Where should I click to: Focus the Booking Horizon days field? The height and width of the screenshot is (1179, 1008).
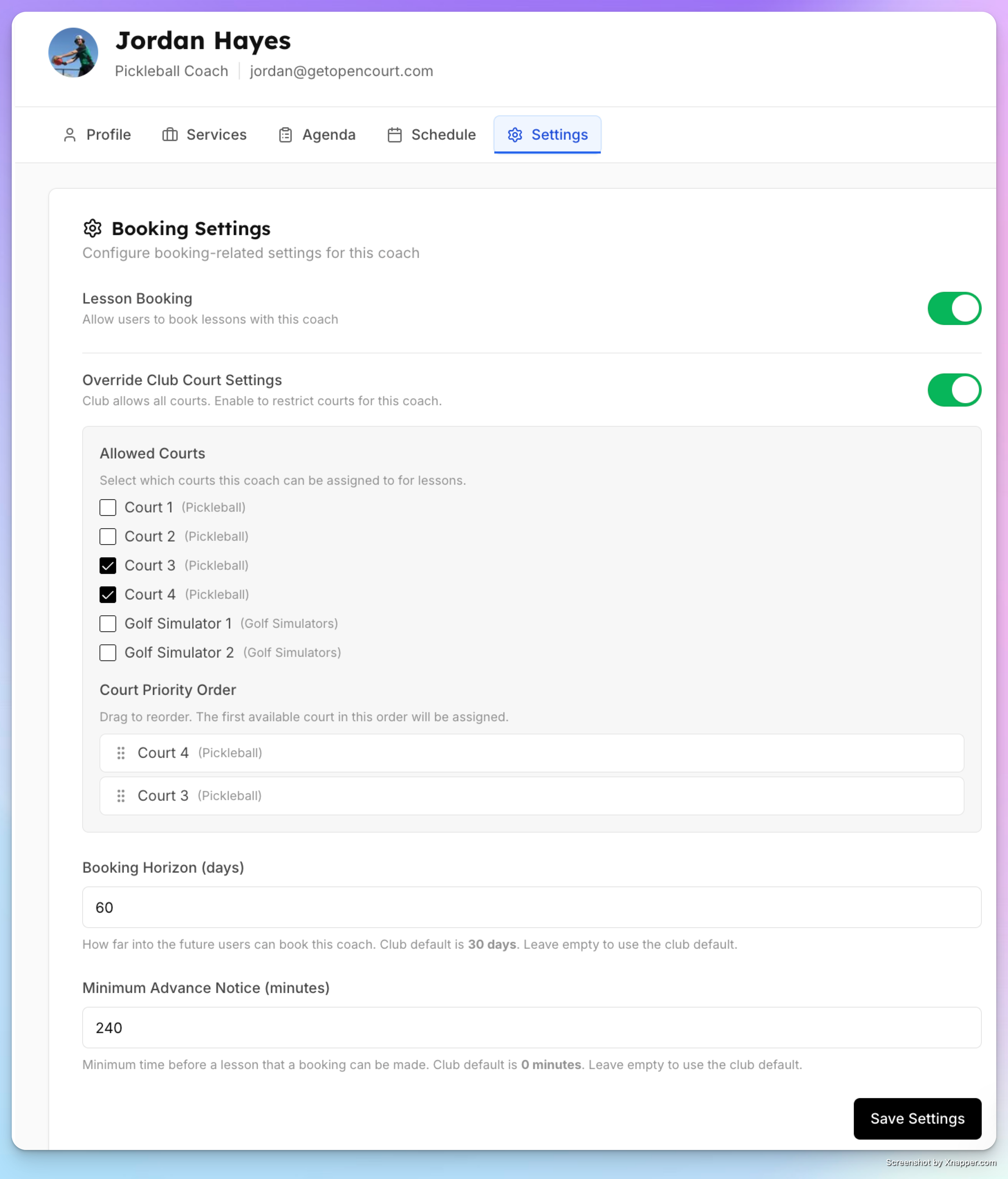coord(531,907)
